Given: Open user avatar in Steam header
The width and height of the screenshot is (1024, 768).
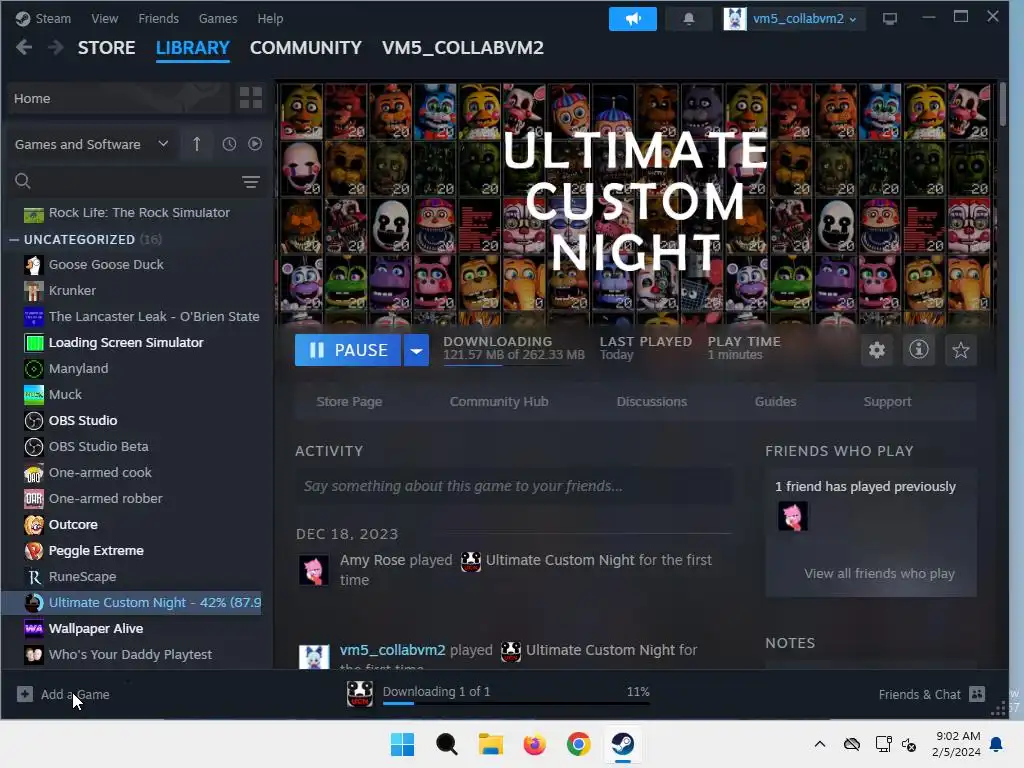Looking at the screenshot, I should coord(735,19).
